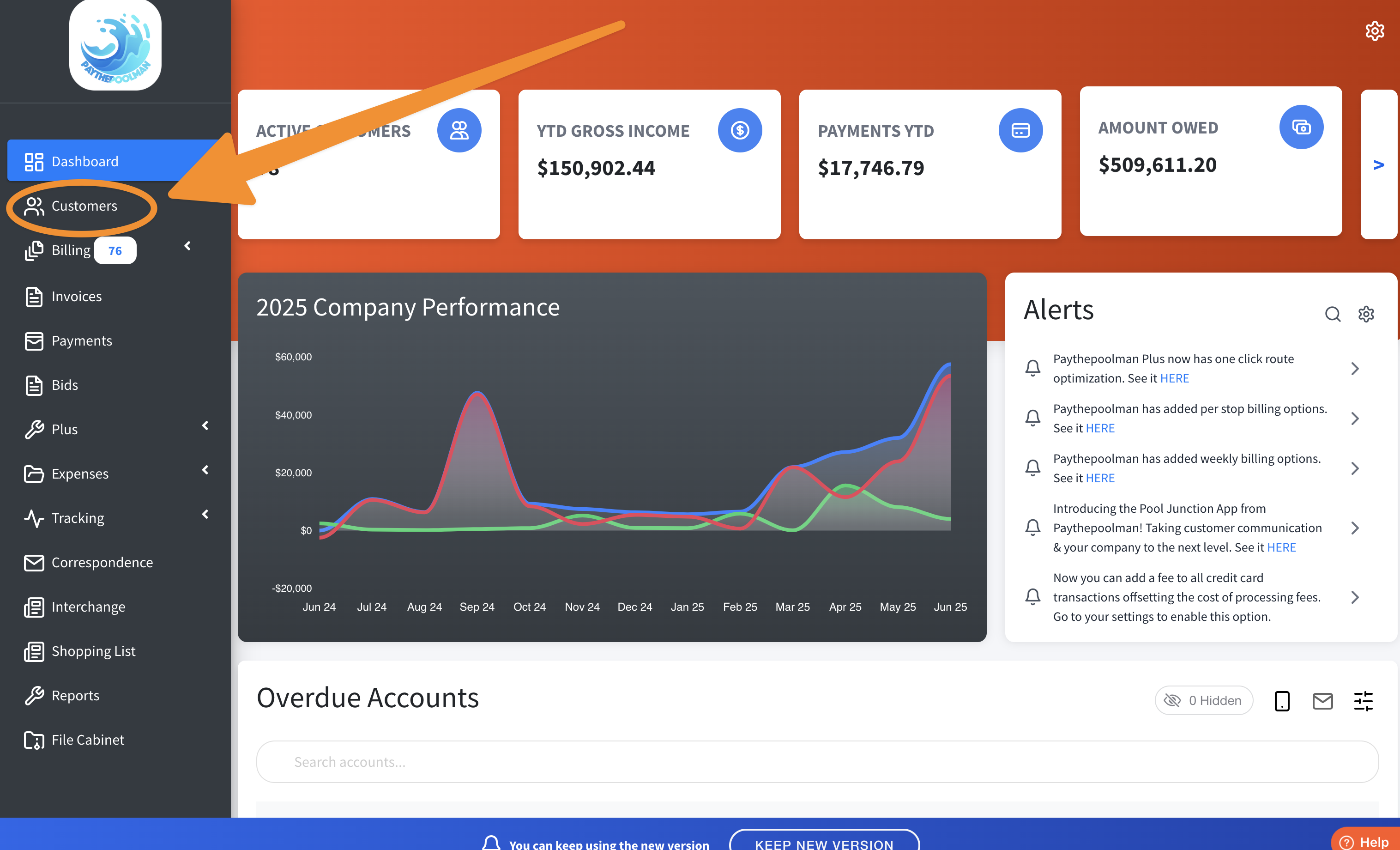This screenshot has height=850, width=1400.
Task: Go to Invoices in the sidebar
Action: pyautogui.click(x=76, y=296)
